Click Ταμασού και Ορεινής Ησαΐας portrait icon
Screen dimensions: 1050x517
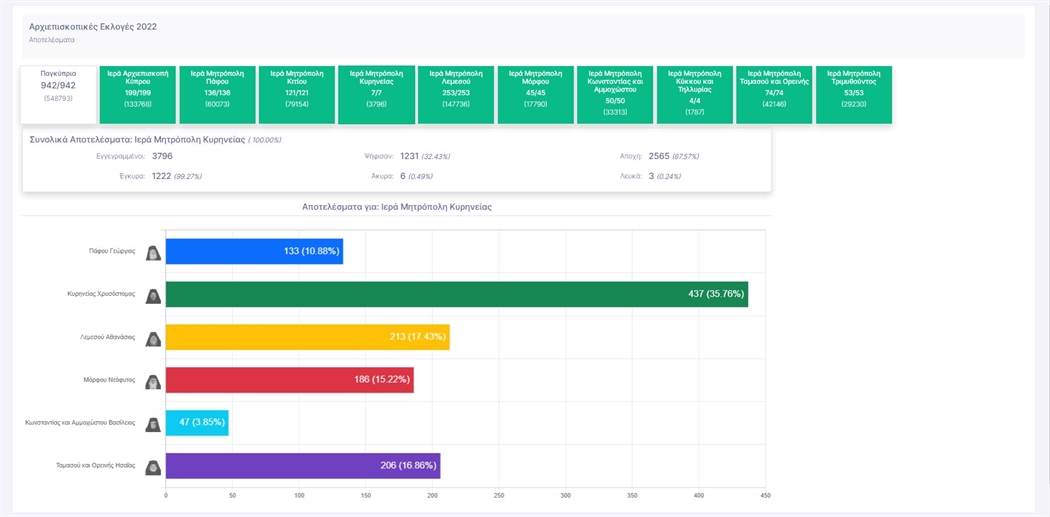tap(154, 467)
